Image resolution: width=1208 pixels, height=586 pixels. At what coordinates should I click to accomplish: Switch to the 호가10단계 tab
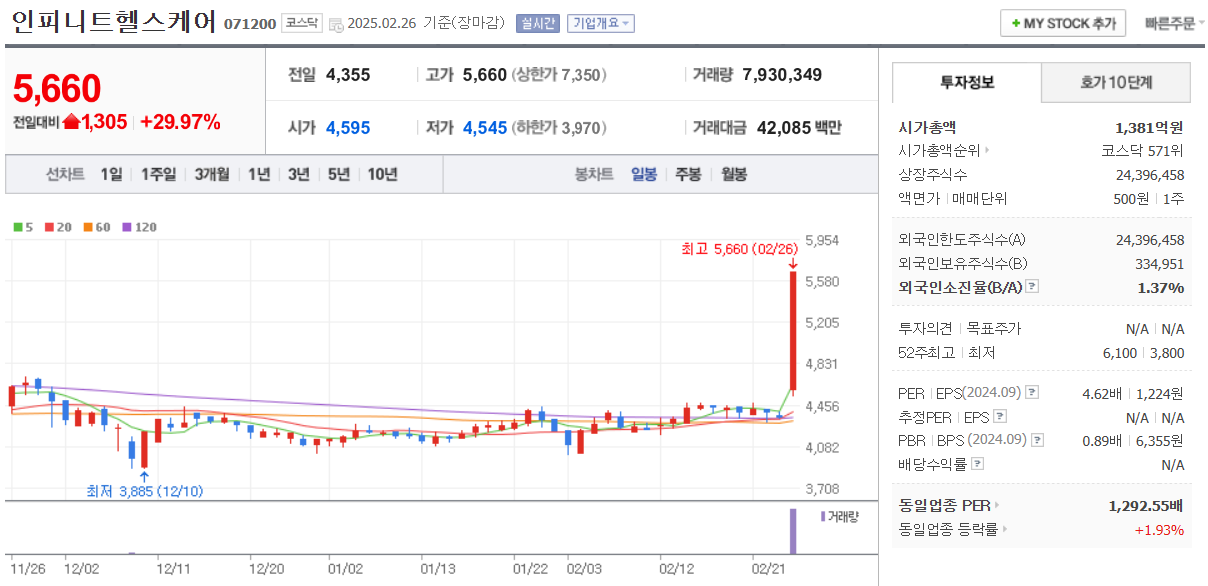[1116, 83]
